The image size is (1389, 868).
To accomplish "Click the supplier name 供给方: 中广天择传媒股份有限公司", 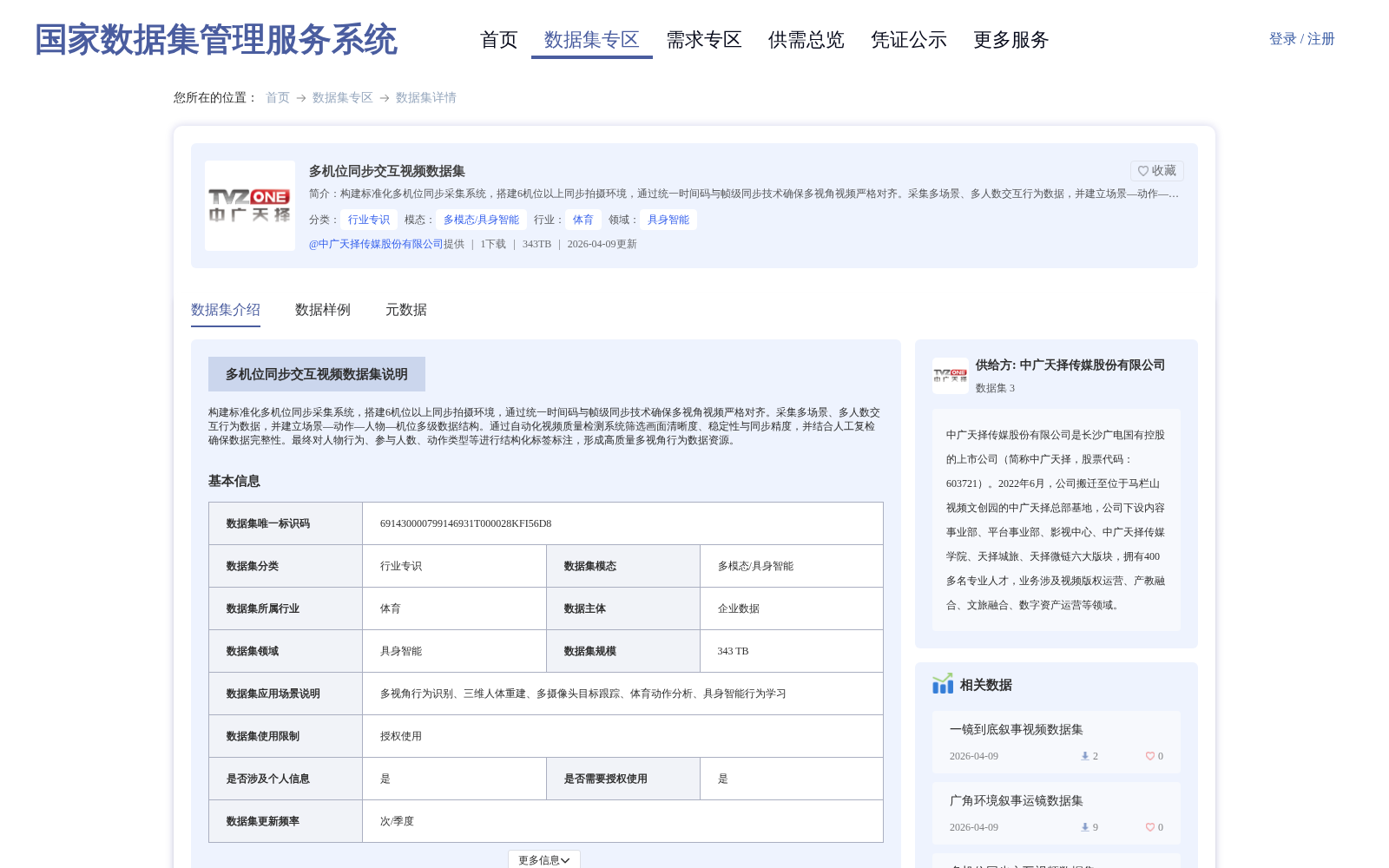I will click(x=1070, y=365).
